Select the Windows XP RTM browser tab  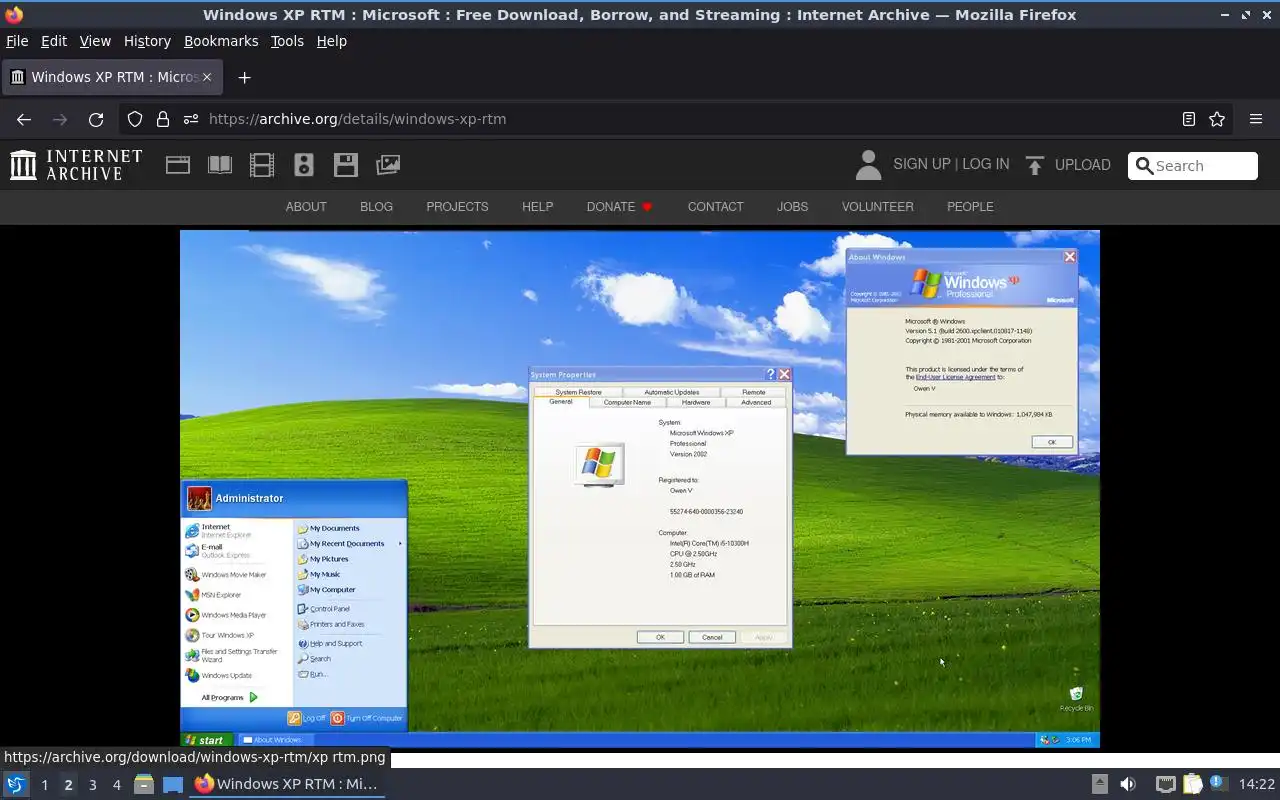tap(110, 77)
